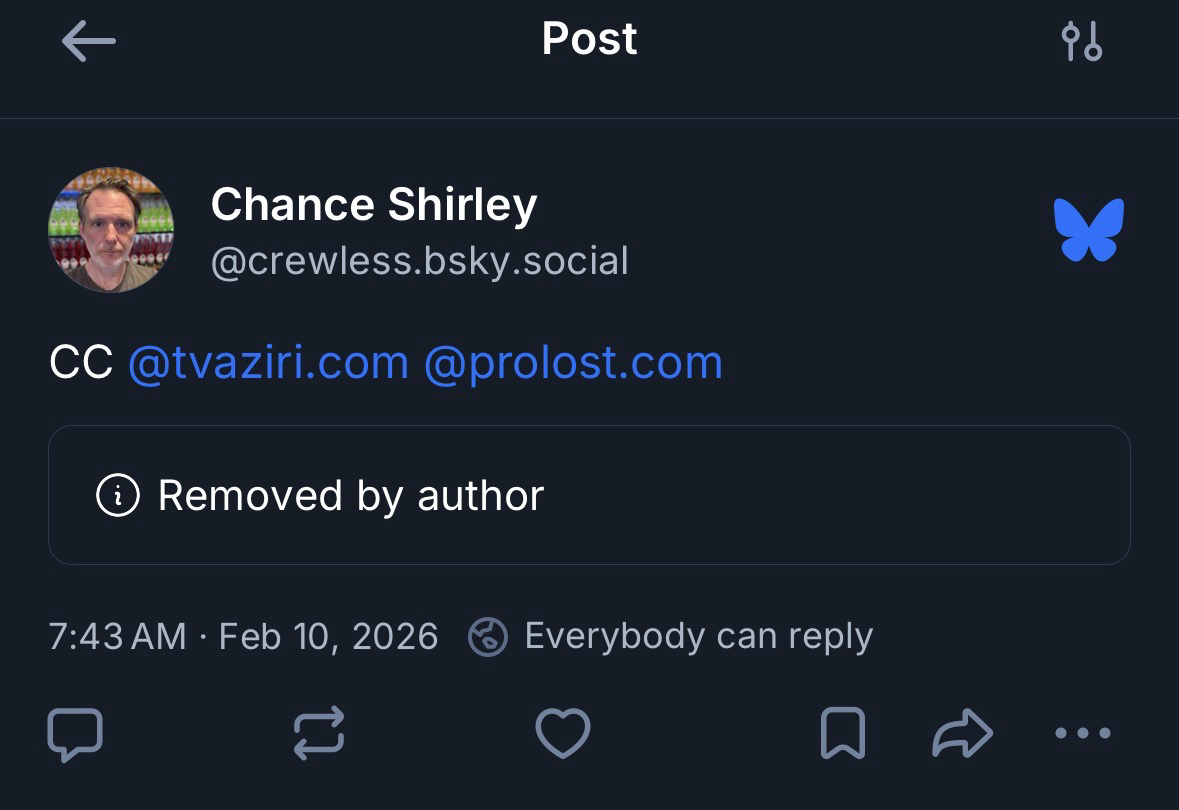1179x810 pixels.
Task: Share the post using arrow icon
Action: (x=962, y=734)
